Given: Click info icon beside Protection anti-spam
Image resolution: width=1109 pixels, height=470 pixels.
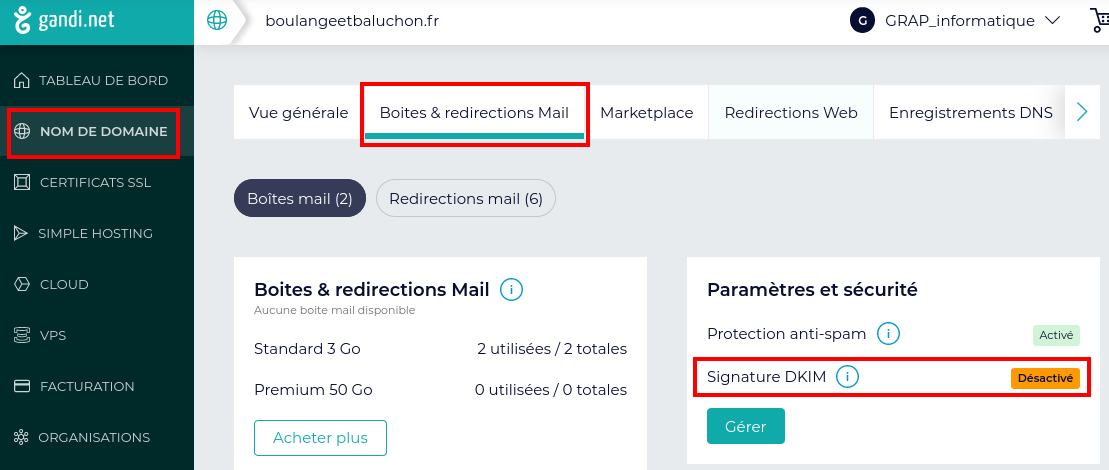Looking at the screenshot, I should pyautogui.click(x=888, y=334).
